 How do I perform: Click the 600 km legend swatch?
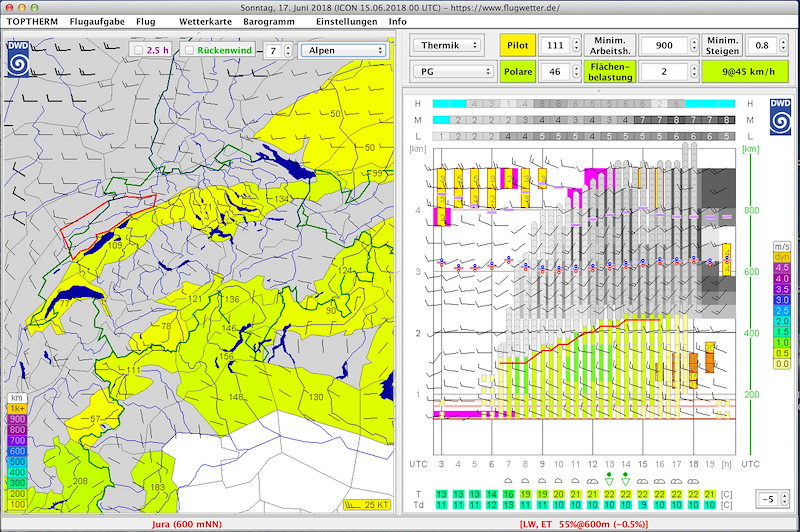(x=16, y=451)
